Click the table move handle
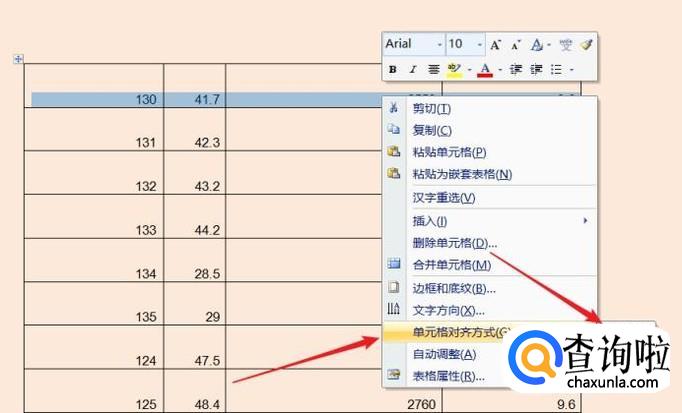Viewport: 682px width, 413px height. (18, 58)
